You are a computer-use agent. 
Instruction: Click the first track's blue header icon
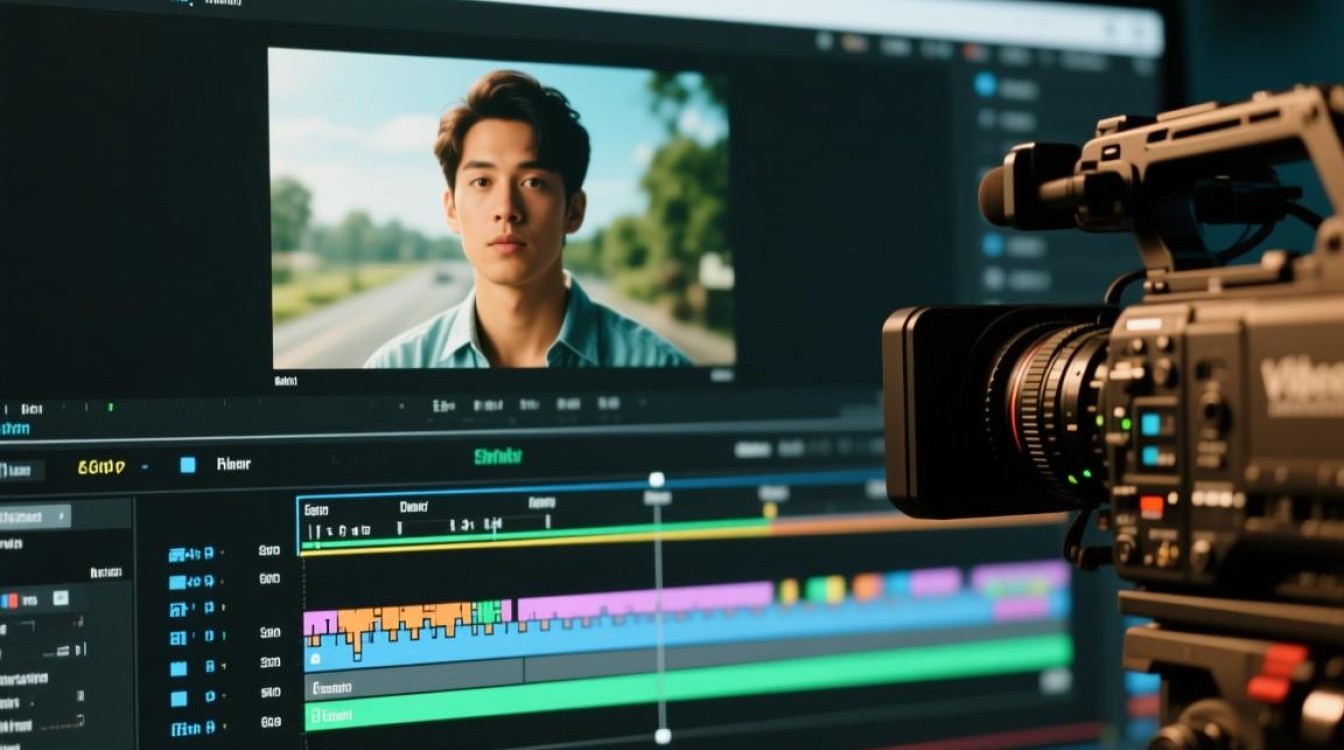click(x=178, y=553)
